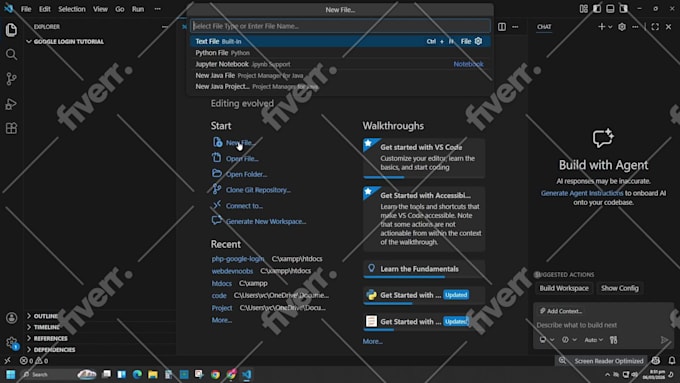680x383 pixels.
Task: Open the Windows Start menu
Action: coord(10,374)
